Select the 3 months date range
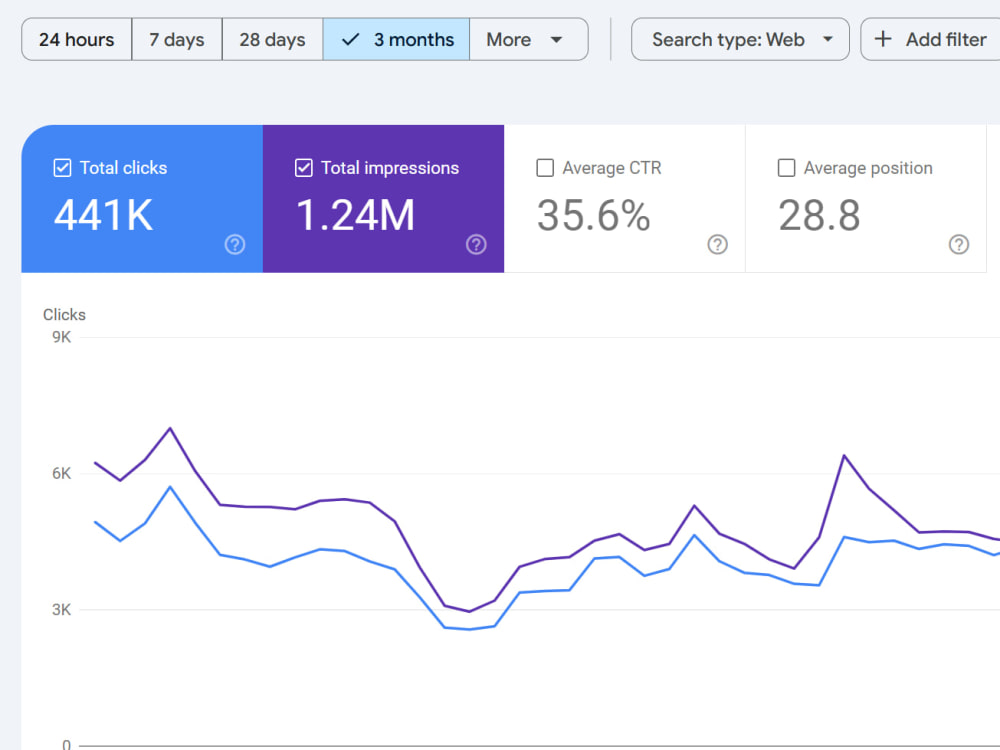The height and width of the screenshot is (750, 1000). pos(396,40)
